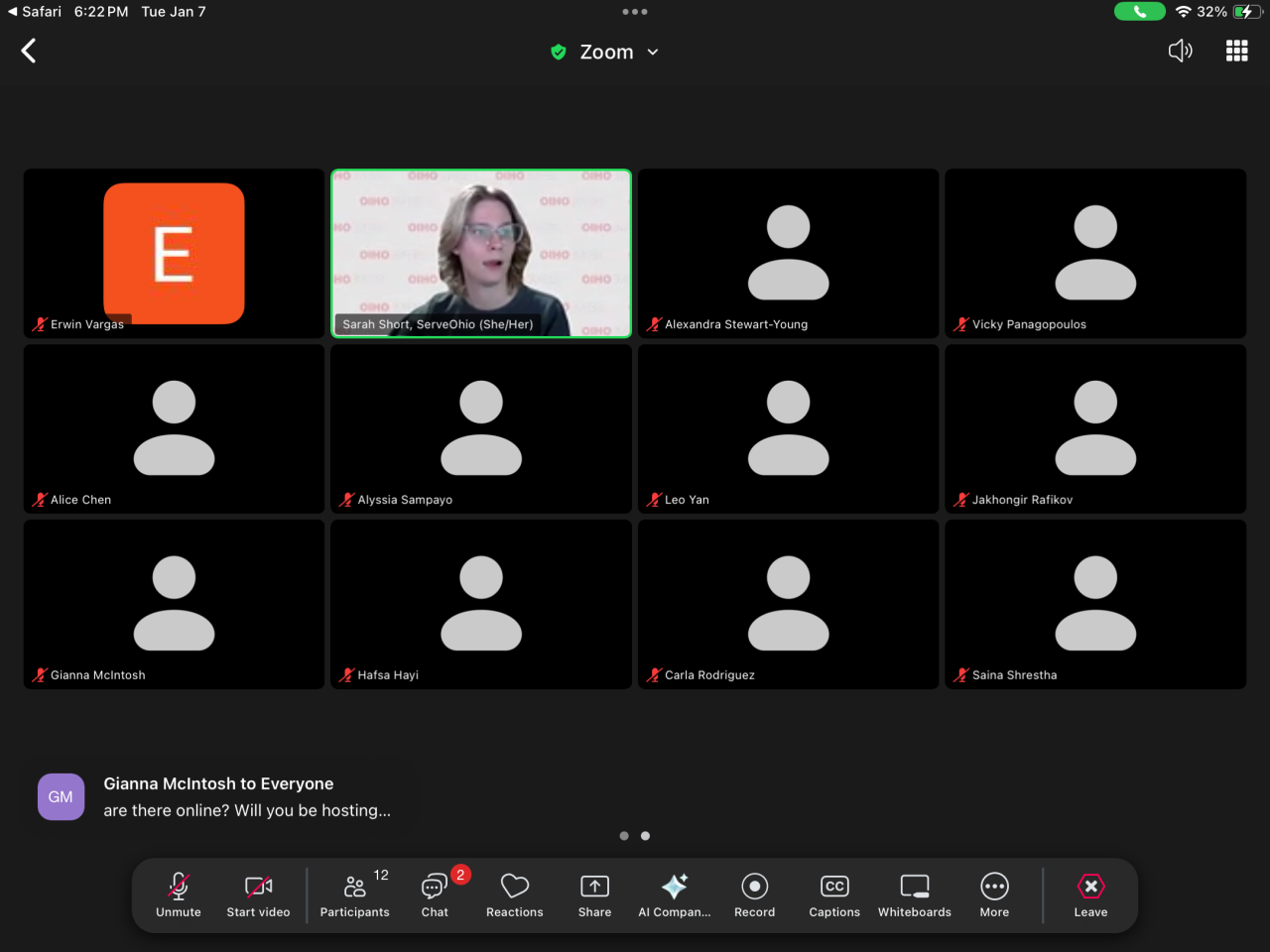Go back using the back arrow

[29, 51]
